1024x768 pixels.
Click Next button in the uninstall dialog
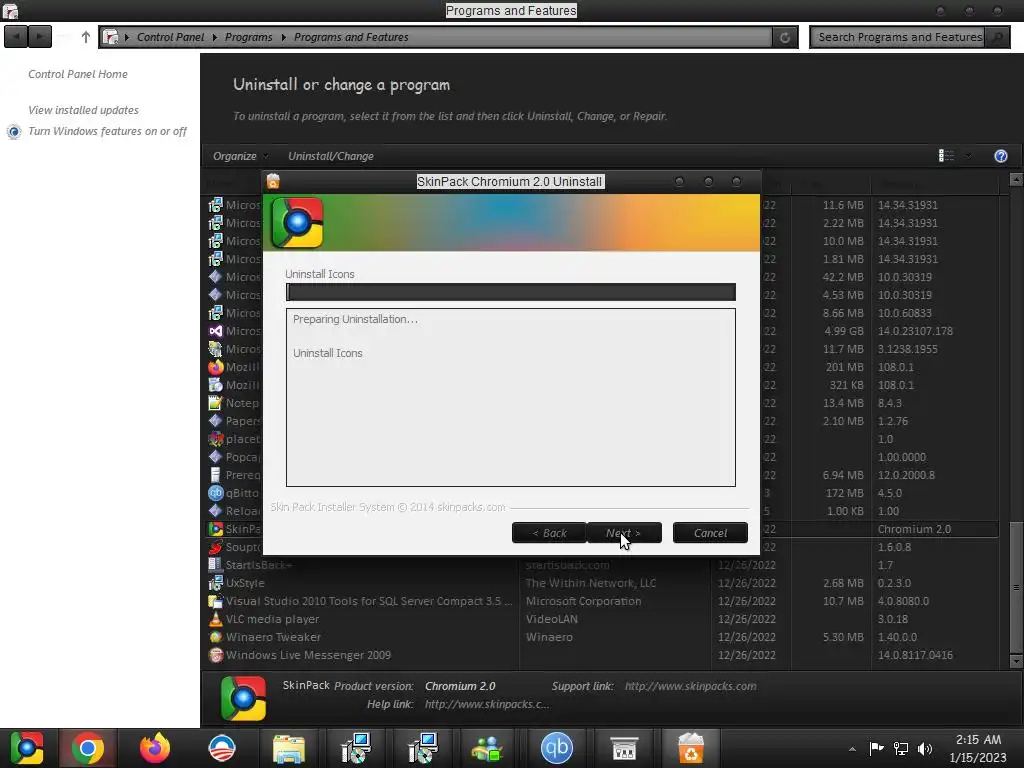pyautogui.click(x=624, y=533)
